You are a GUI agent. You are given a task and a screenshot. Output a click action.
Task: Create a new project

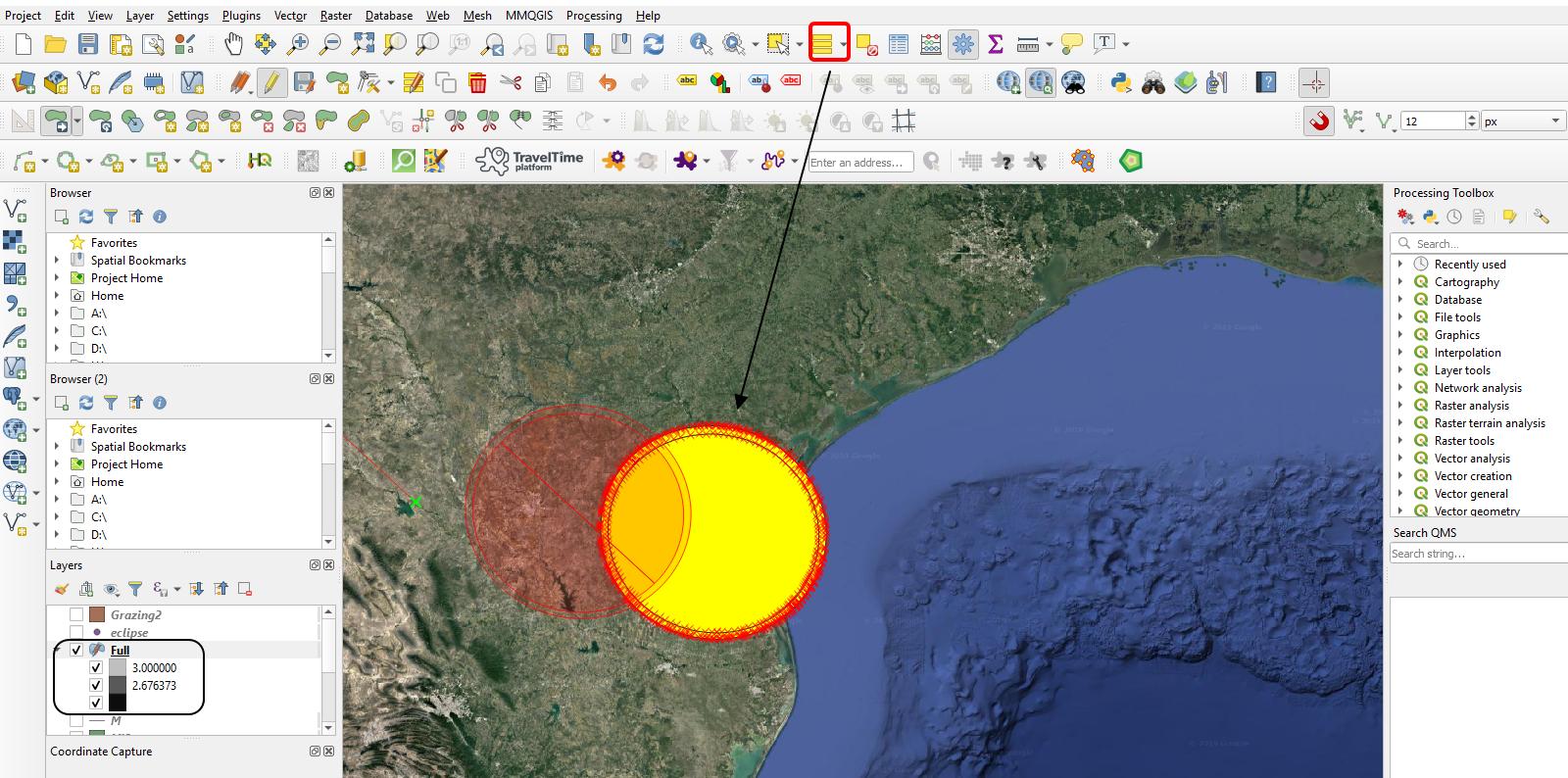coord(24,44)
